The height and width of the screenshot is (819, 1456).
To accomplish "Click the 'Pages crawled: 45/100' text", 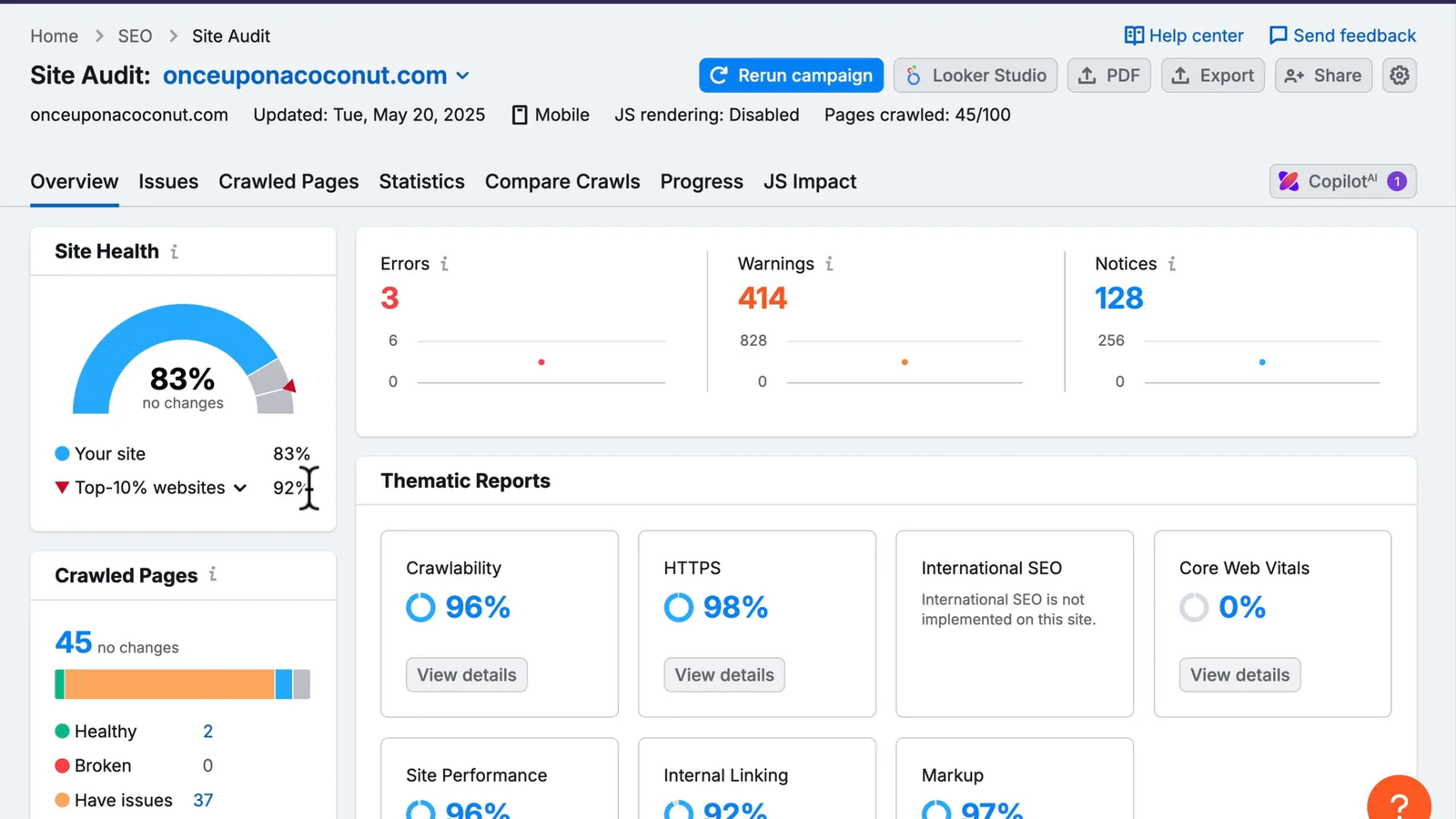I will 917,115.
